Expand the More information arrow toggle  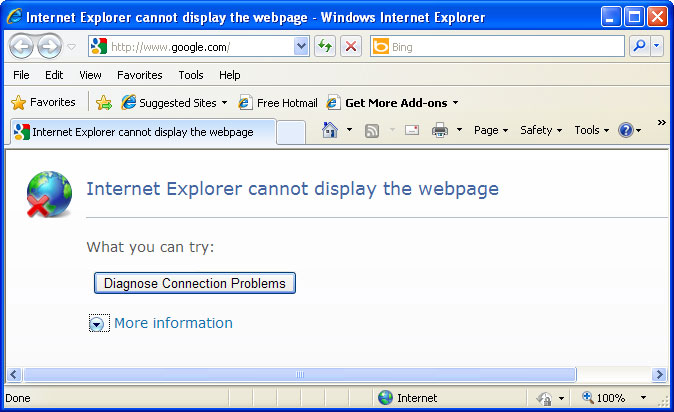[x=97, y=324]
